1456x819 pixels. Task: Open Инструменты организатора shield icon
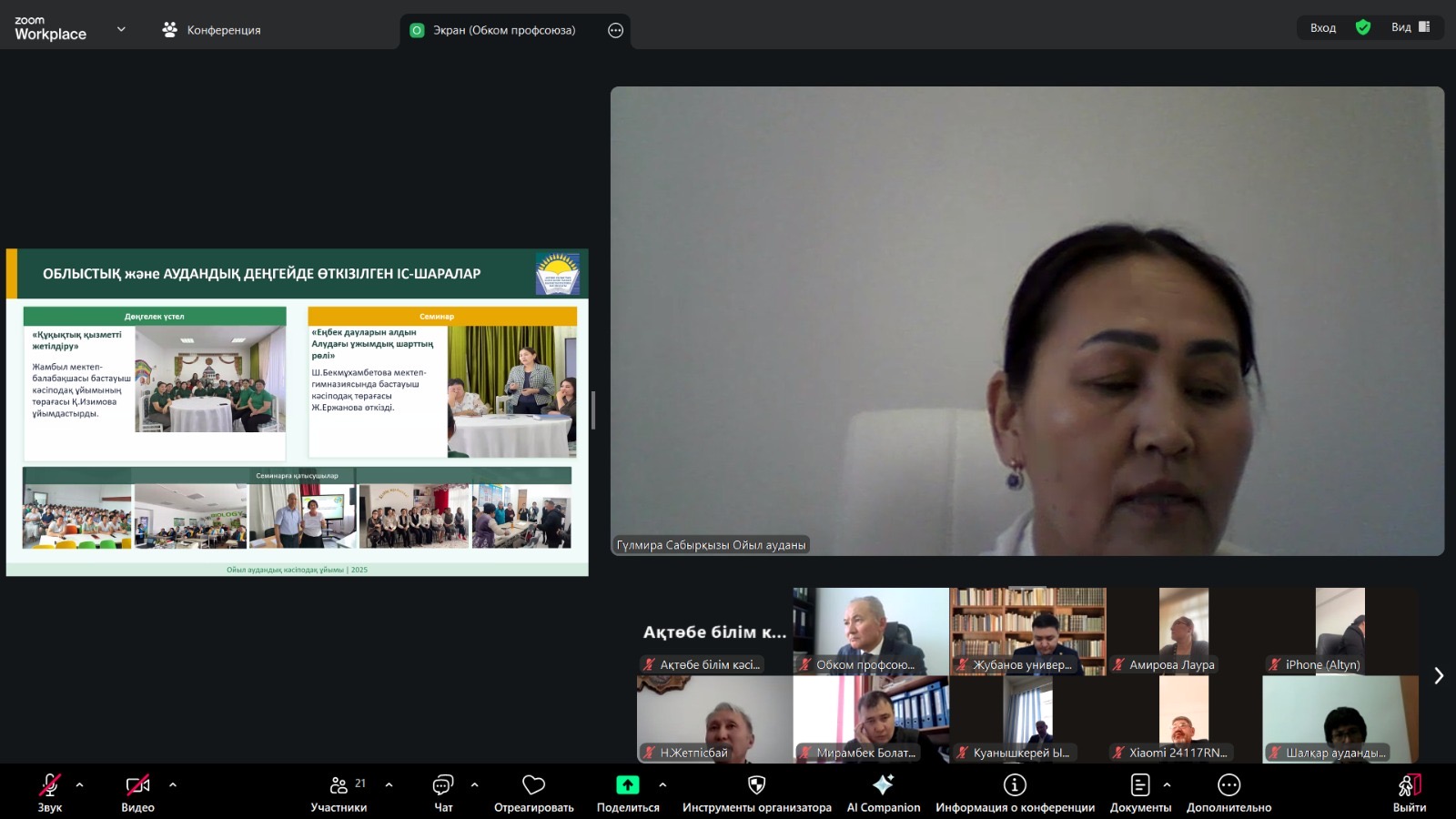[756, 785]
